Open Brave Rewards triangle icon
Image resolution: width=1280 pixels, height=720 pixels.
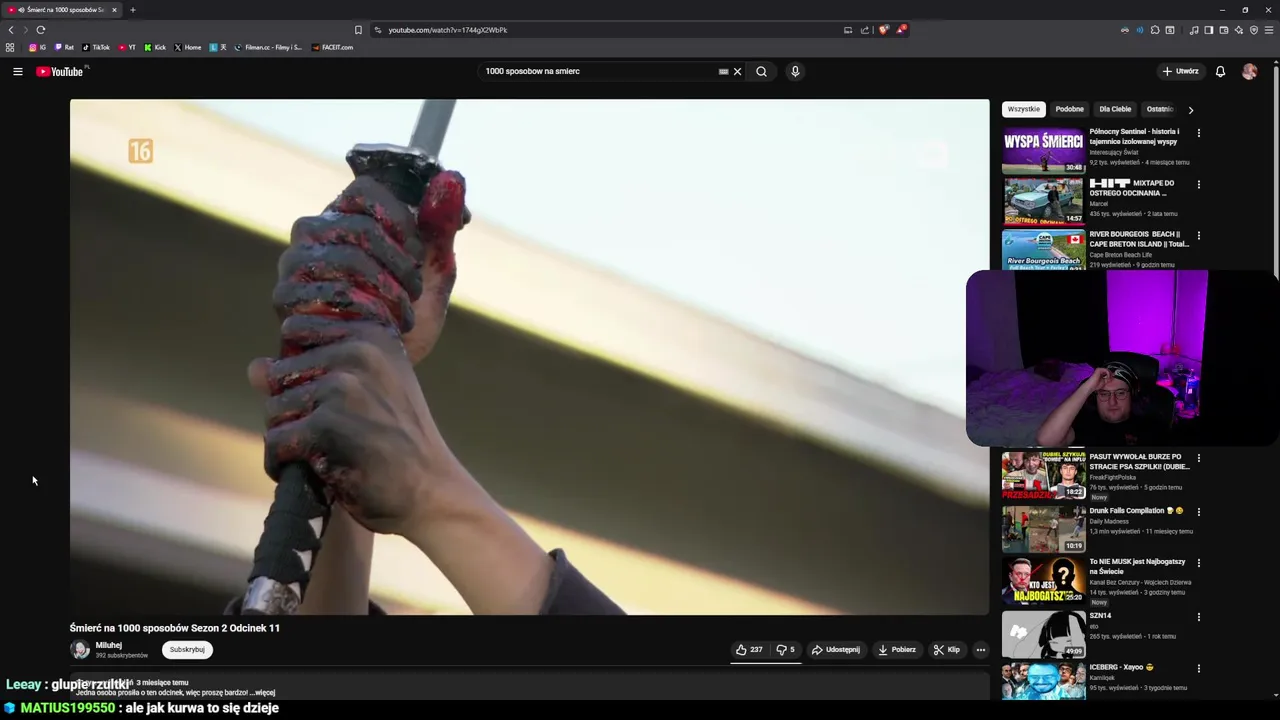(x=901, y=30)
